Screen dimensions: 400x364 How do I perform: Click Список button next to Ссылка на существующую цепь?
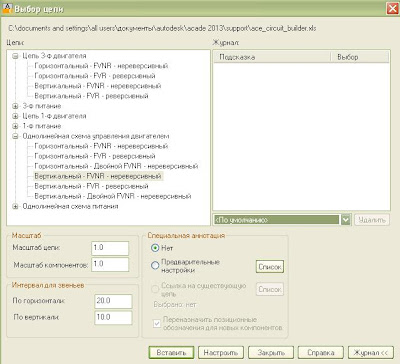tap(270, 289)
